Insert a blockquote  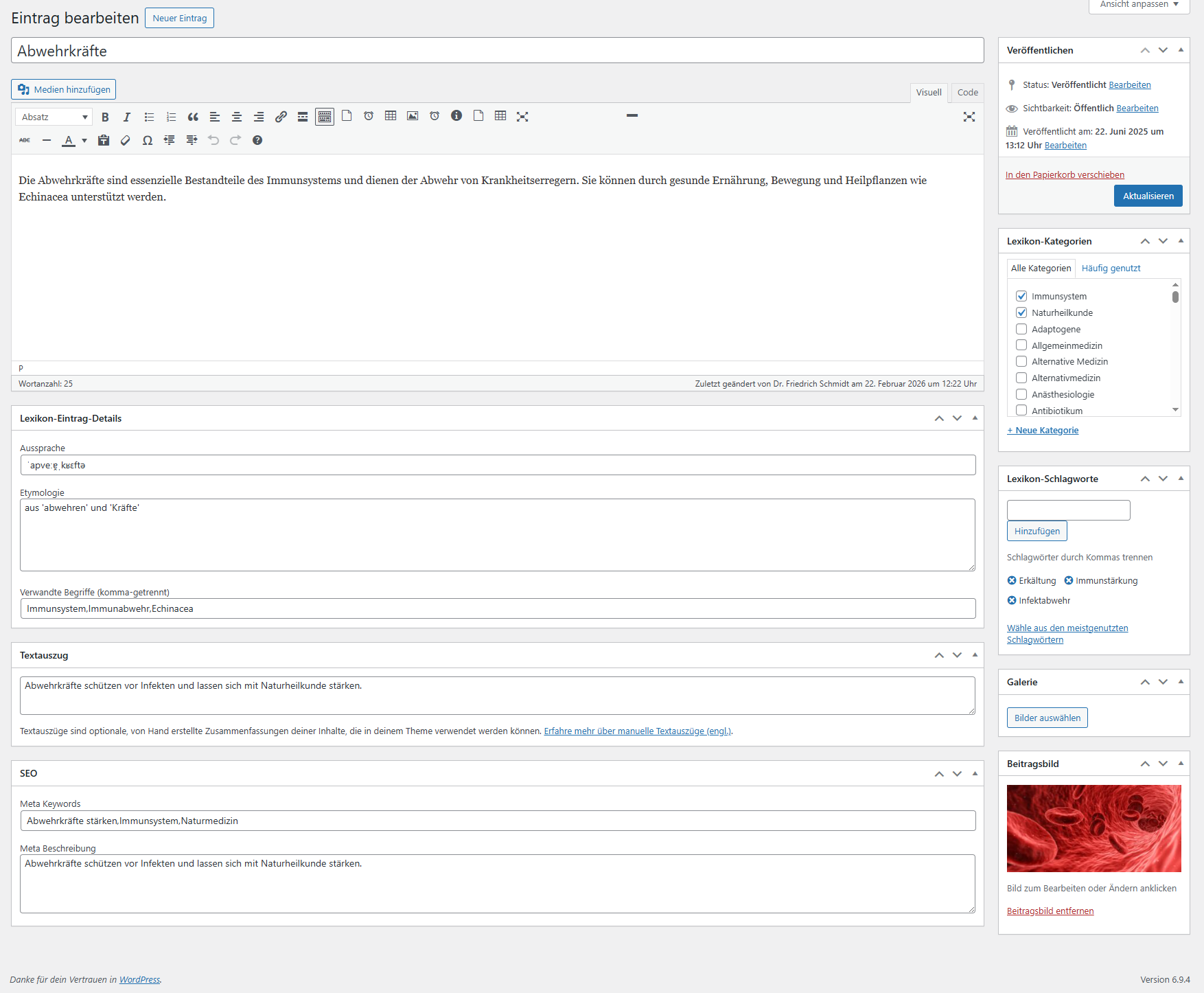pyautogui.click(x=193, y=117)
